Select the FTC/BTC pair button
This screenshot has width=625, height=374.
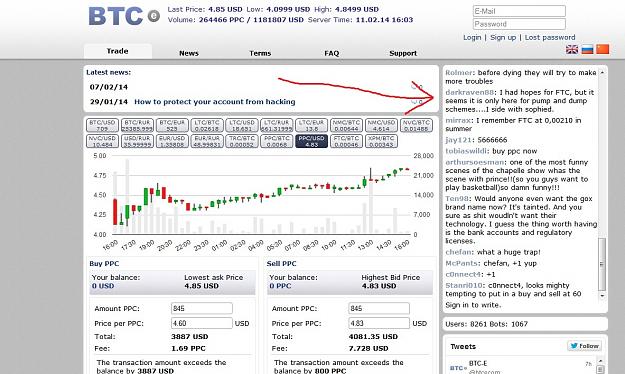click(346, 141)
